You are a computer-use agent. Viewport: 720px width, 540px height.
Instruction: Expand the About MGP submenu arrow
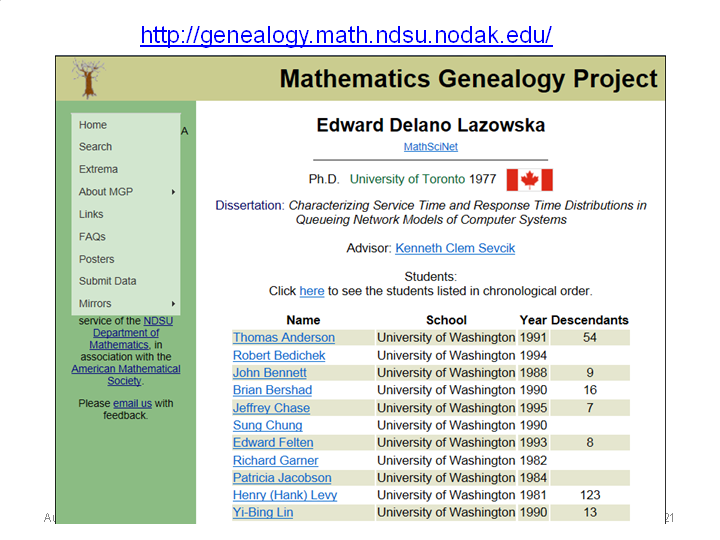[173, 192]
